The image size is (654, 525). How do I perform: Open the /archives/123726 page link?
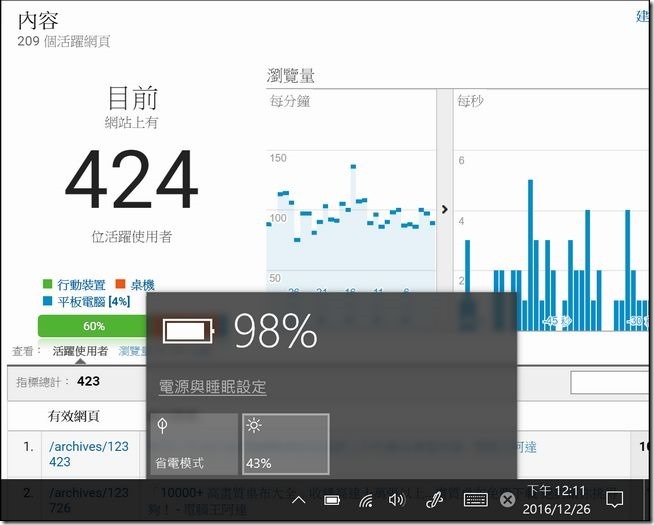pyautogui.click(x=88, y=500)
